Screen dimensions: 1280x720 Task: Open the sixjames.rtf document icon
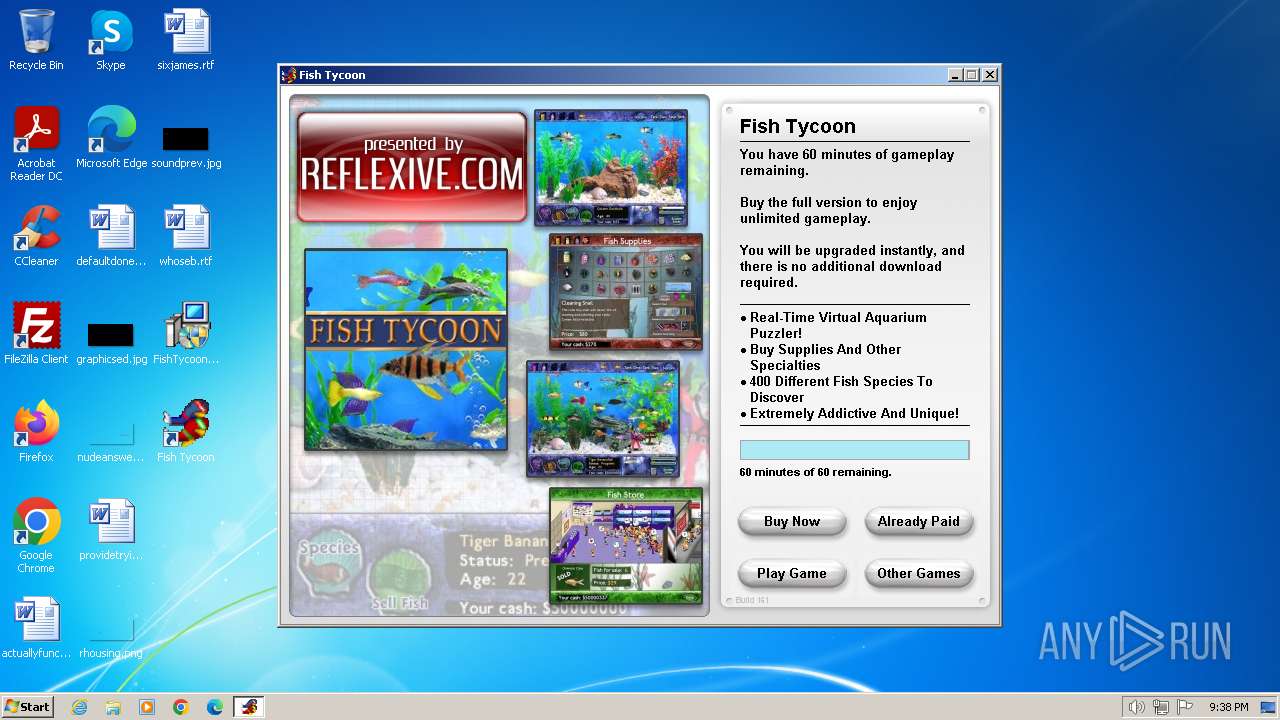point(186,40)
